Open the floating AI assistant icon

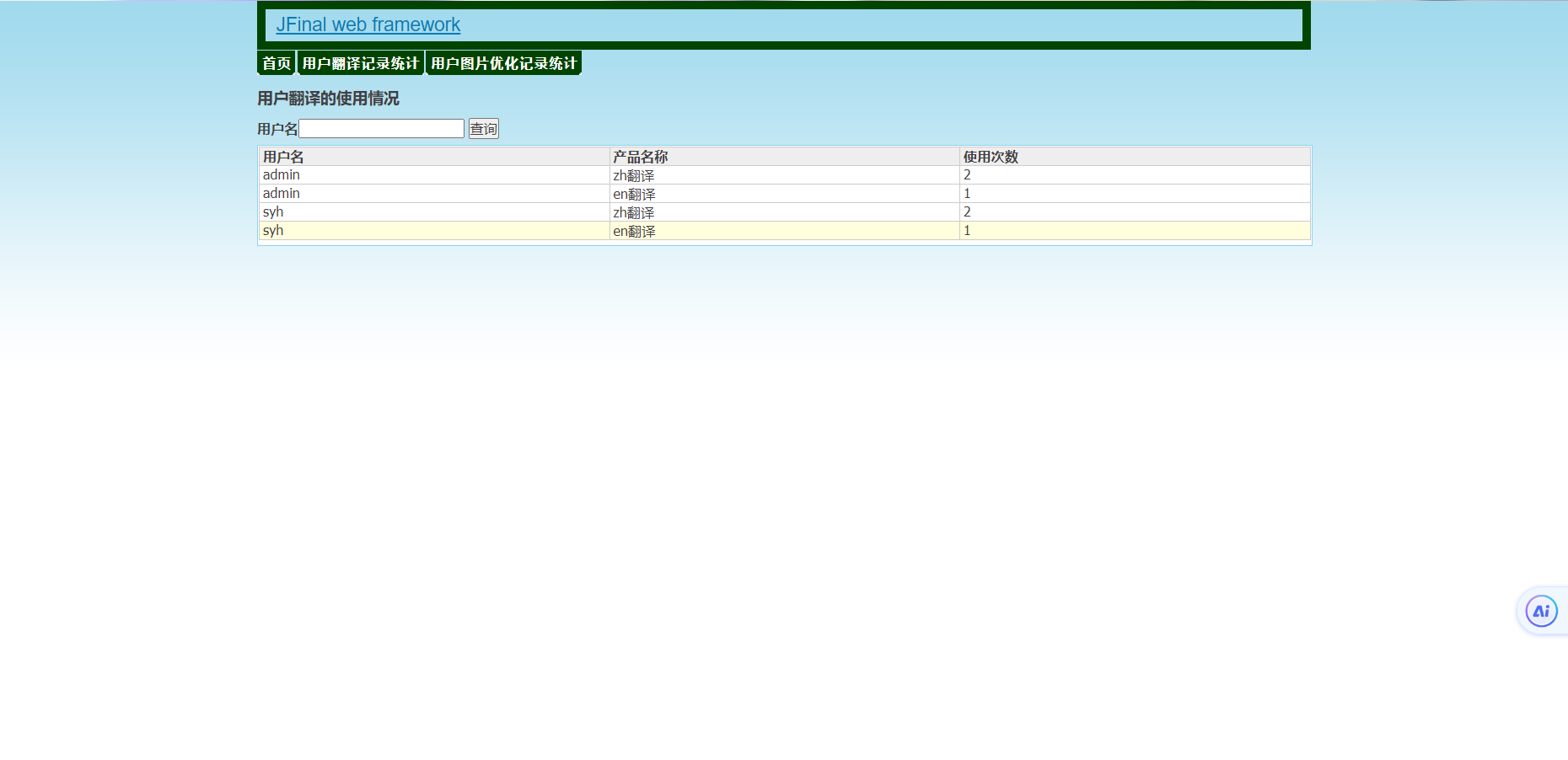(1541, 612)
